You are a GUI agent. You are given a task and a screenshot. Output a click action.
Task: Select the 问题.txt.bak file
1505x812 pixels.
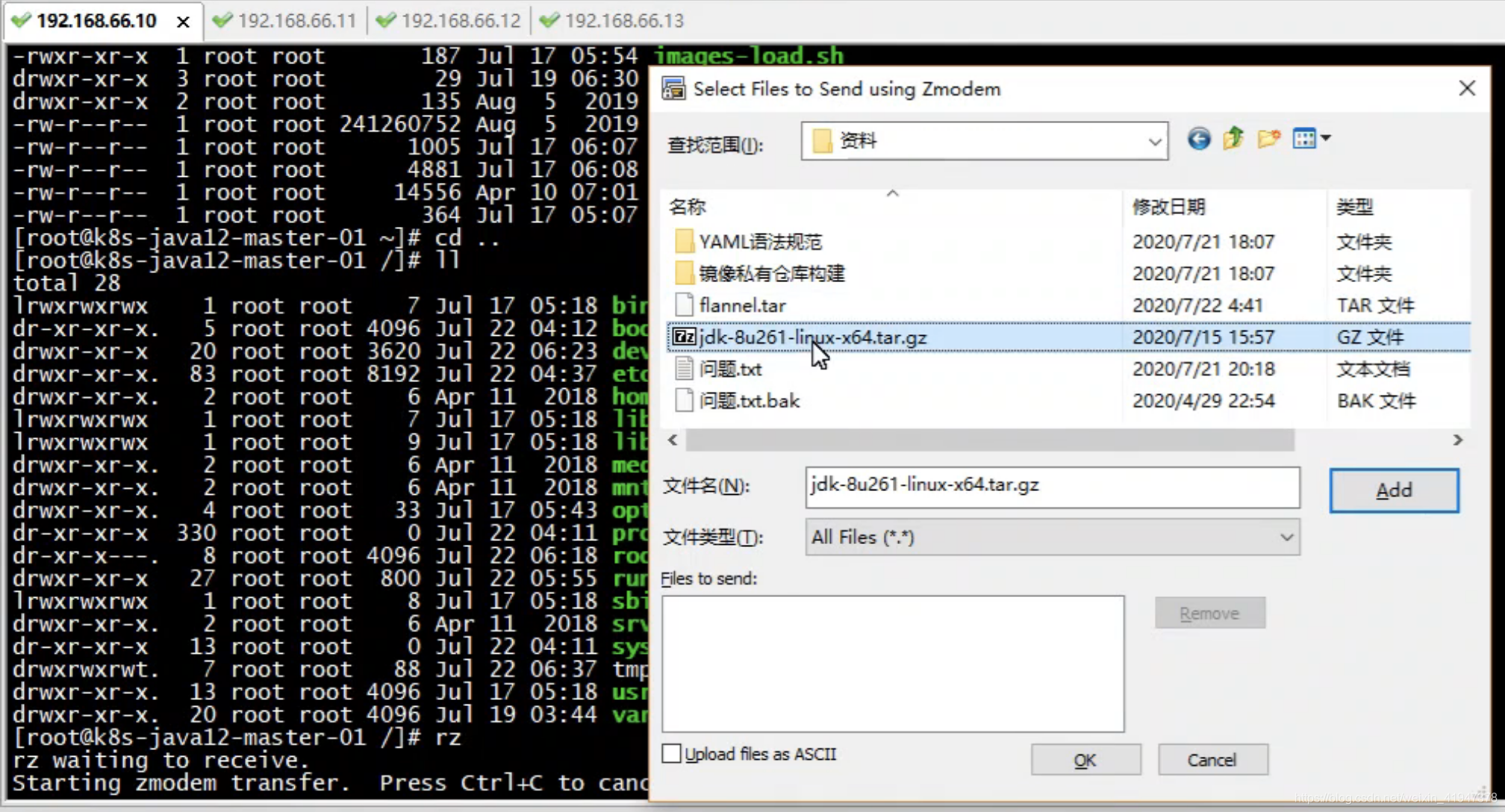[749, 401]
